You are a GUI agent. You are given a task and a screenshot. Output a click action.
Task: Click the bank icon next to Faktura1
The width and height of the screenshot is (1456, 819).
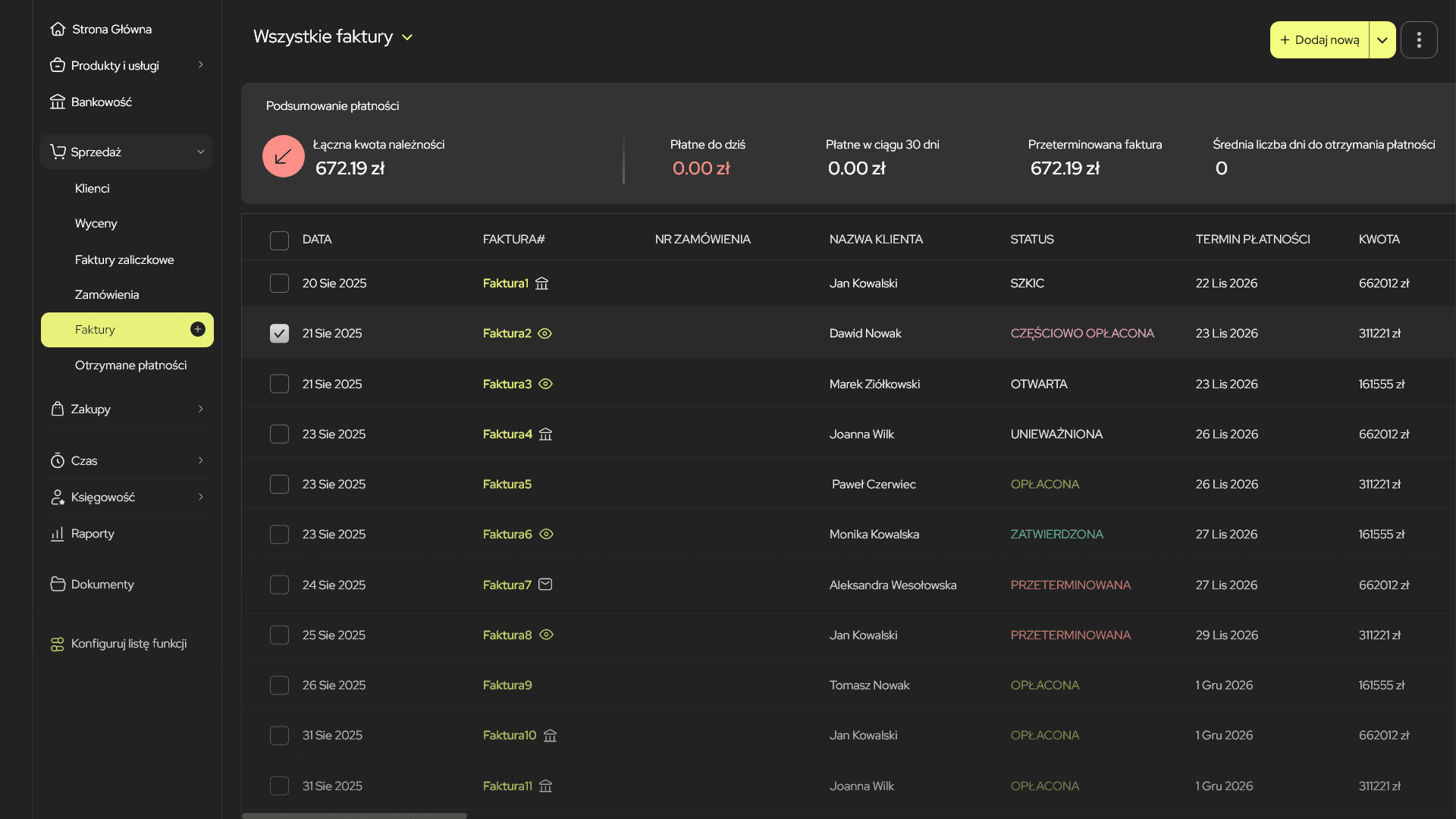[x=541, y=284]
